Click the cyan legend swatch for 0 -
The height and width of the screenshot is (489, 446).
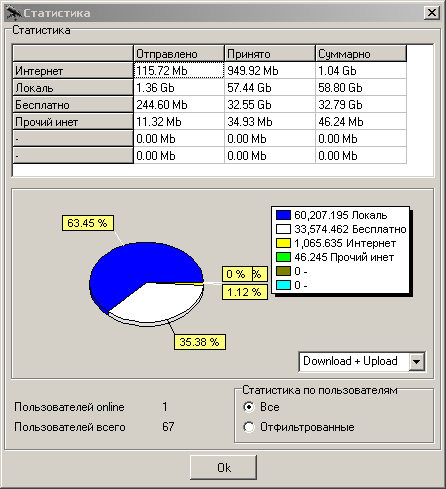pyautogui.click(x=283, y=285)
